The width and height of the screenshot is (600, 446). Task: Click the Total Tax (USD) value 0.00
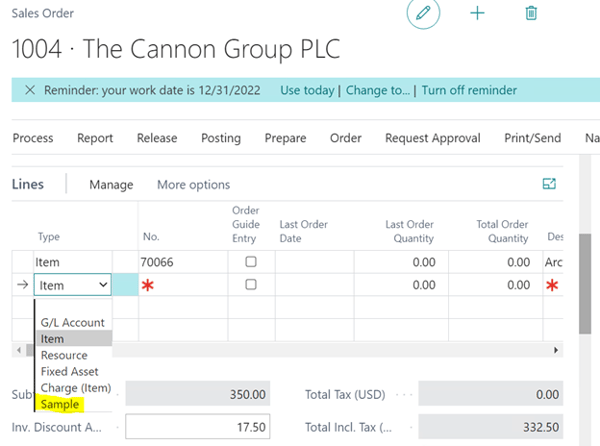491,394
